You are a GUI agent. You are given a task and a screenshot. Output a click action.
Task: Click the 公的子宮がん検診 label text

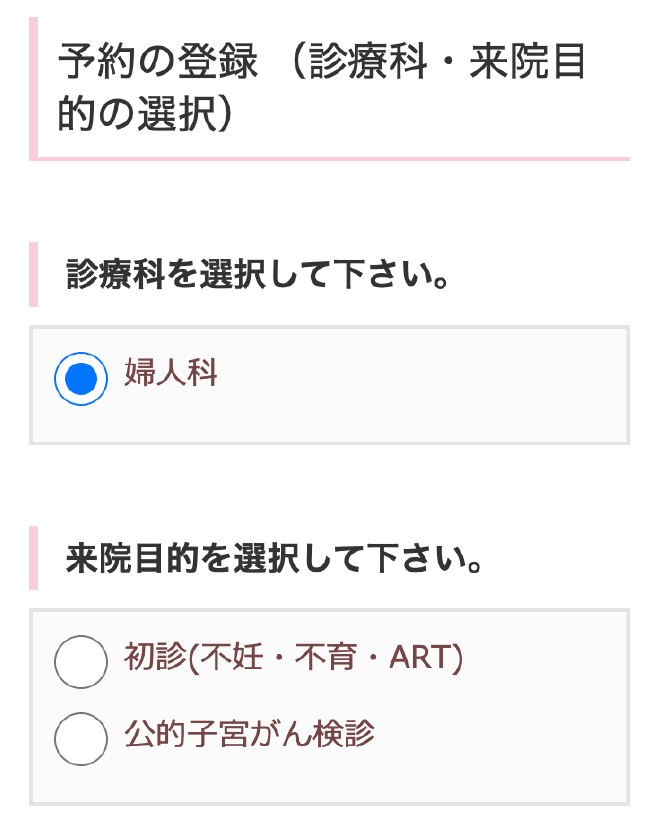pos(249,735)
